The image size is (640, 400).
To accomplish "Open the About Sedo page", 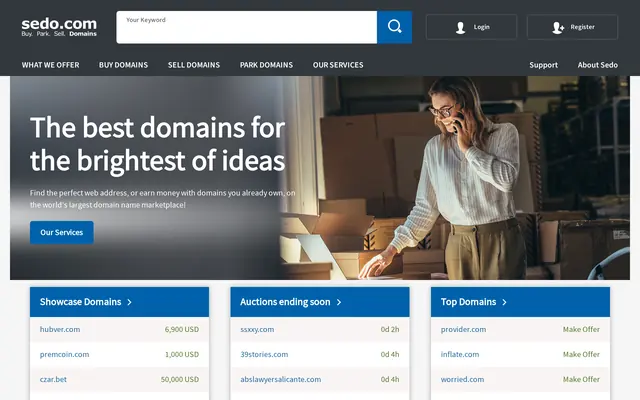I will (x=598, y=65).
